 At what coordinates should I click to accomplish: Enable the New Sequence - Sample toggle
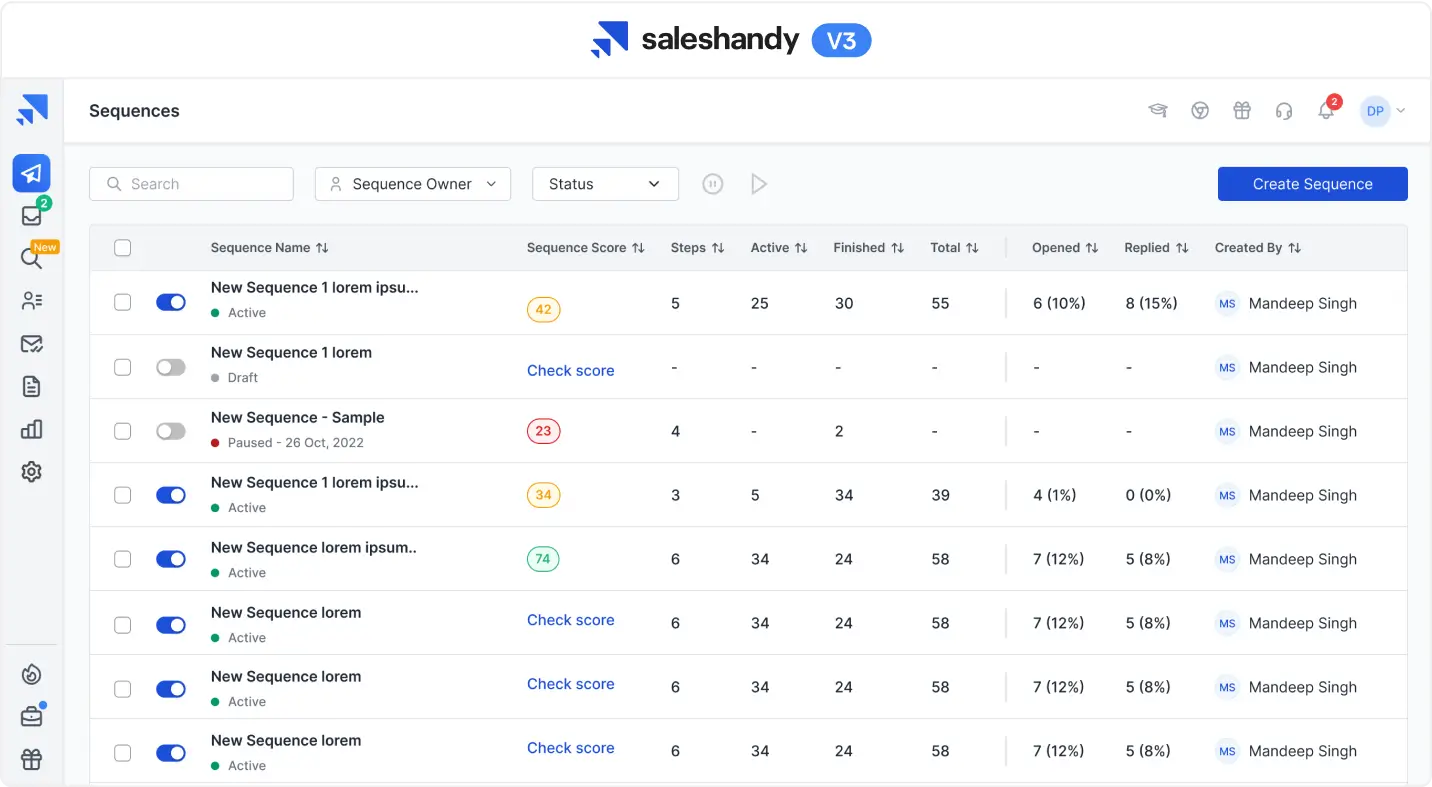(171, 431)
